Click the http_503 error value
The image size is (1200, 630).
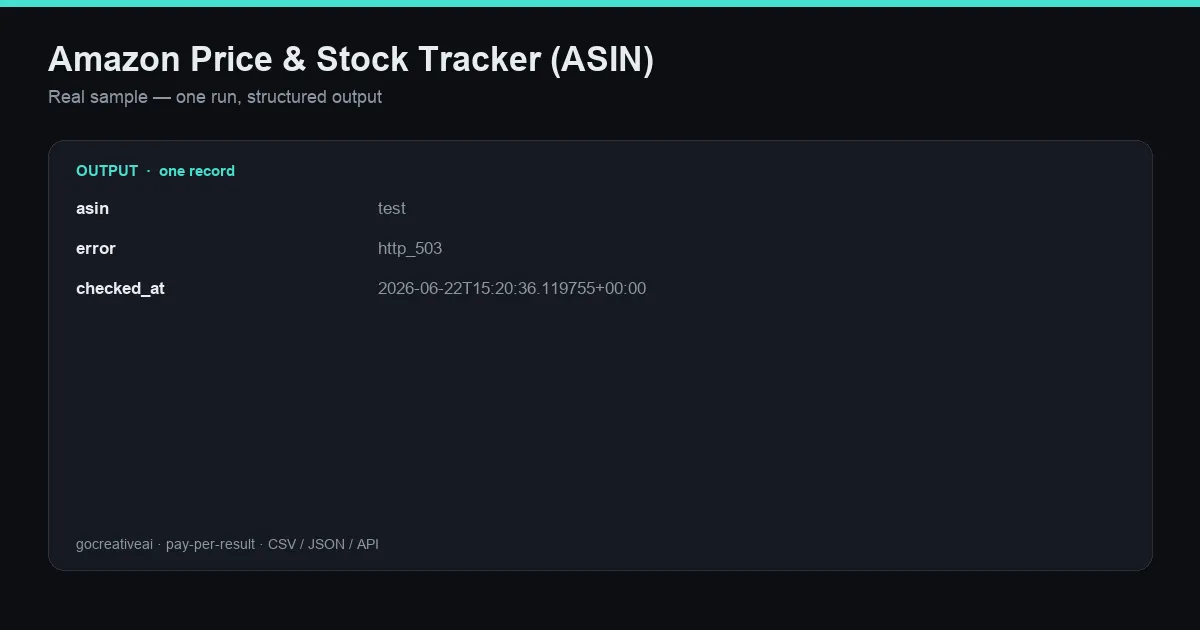pyautogui.click(x=410, y=248)
